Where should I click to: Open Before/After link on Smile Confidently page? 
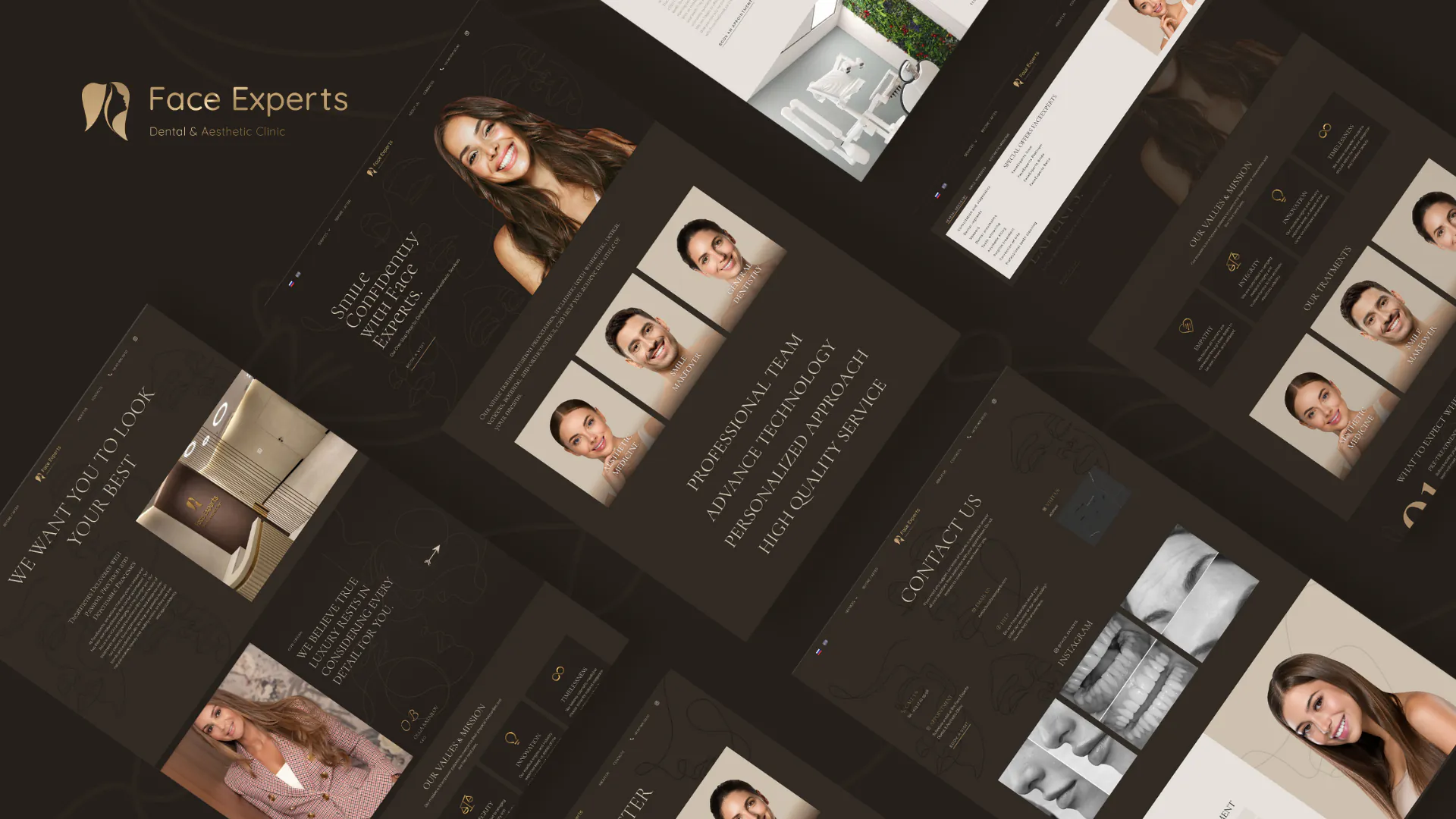[x=343, y=210]
